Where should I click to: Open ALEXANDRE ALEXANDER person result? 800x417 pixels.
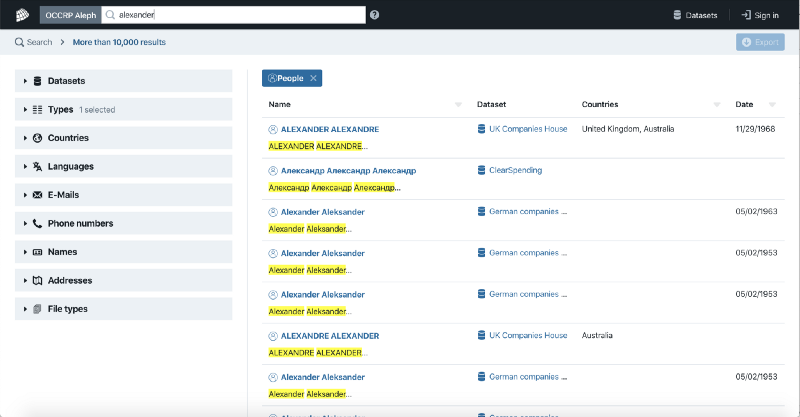(x=330, y=336)
